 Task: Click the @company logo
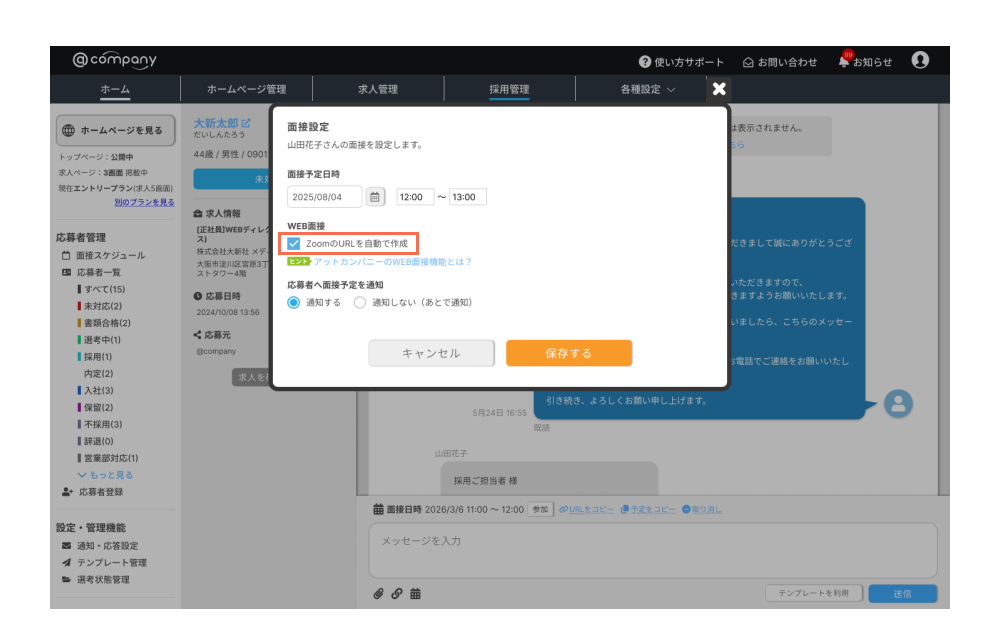click(114, 60)
